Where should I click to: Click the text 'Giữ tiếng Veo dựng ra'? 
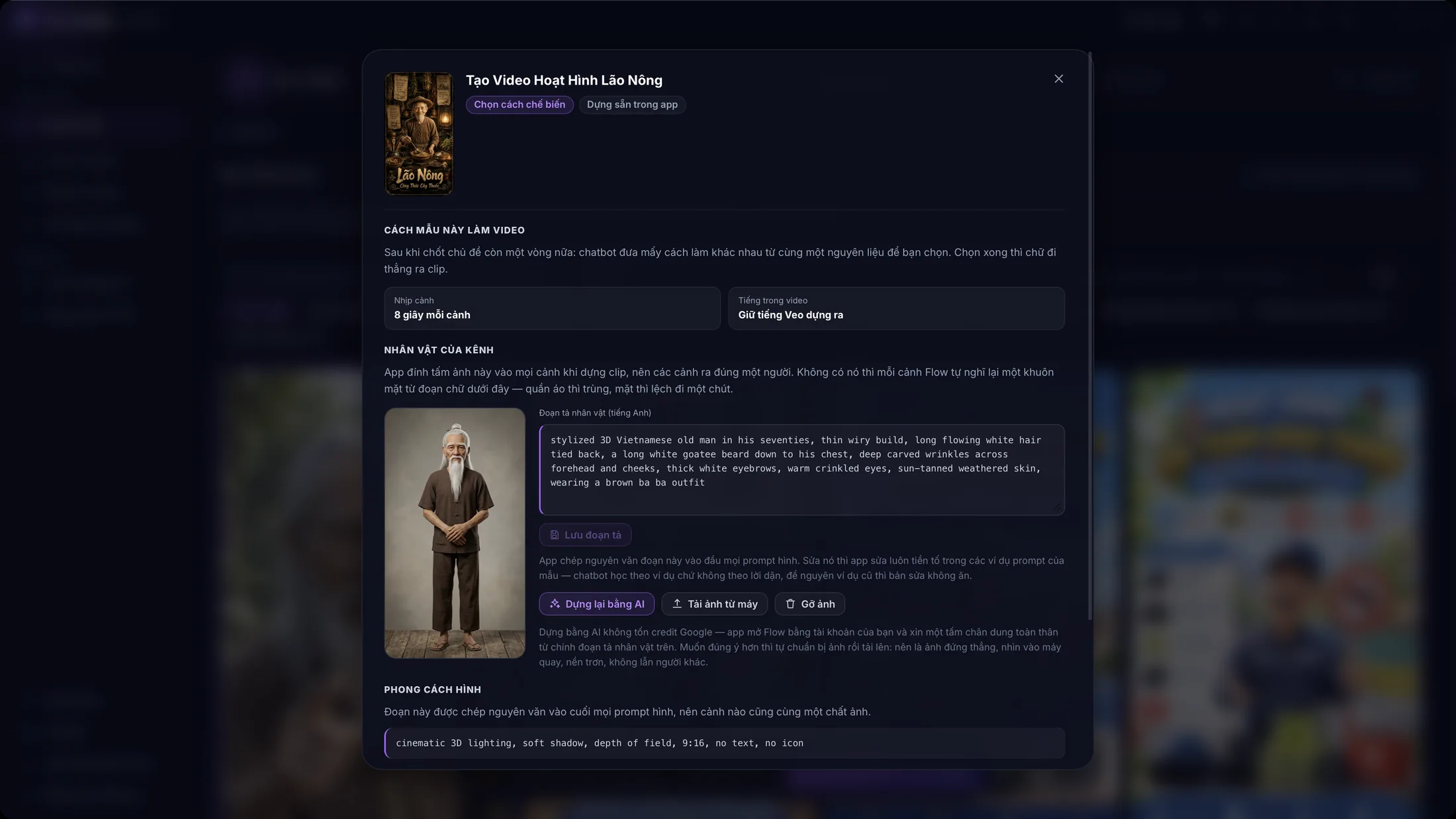pos(790,315)
